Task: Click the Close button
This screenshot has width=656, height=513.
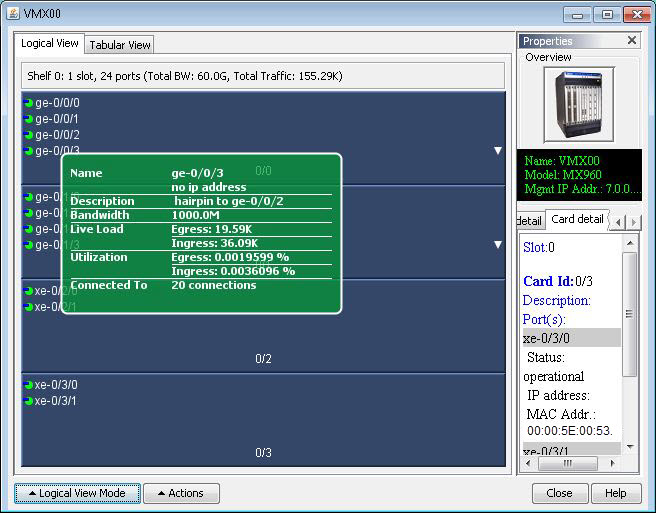Action: [x=559, y=493]
